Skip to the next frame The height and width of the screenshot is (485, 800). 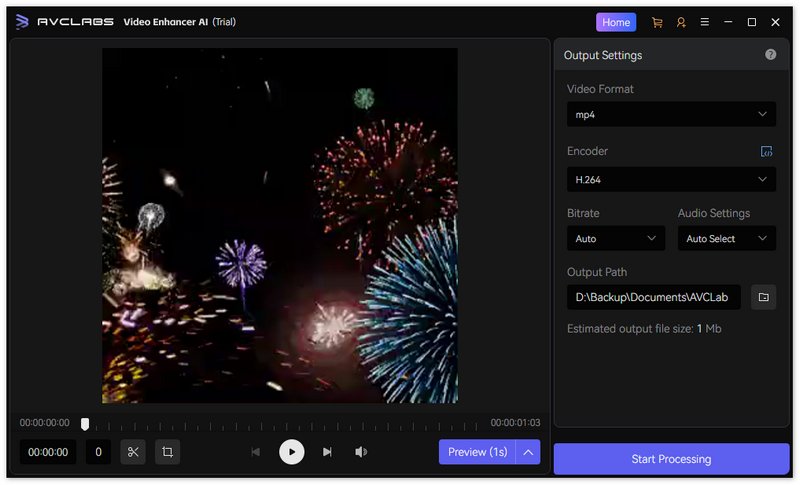pos(327,452)
